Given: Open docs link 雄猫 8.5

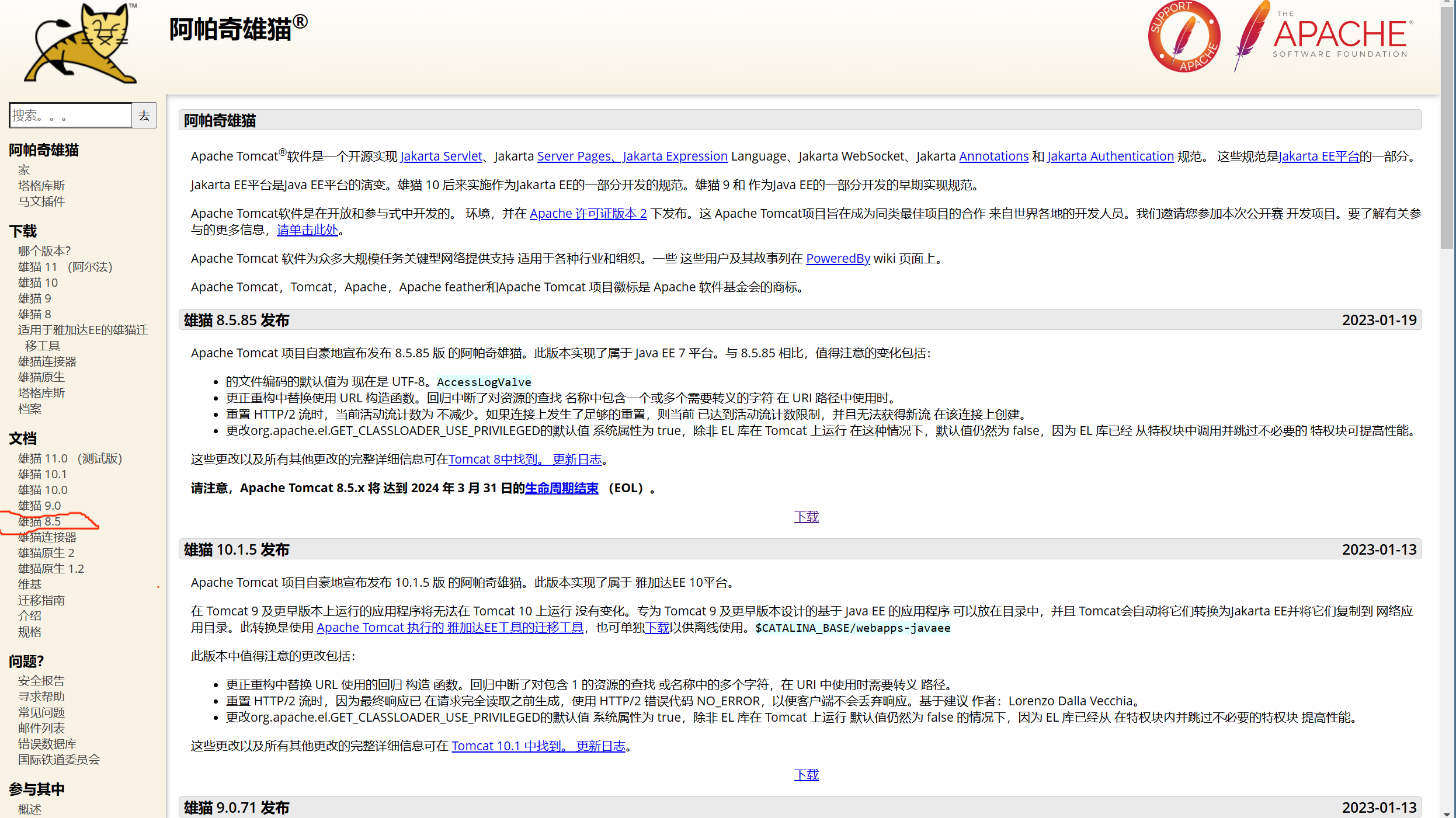Looking at the screenshot, I should (39, 521).
